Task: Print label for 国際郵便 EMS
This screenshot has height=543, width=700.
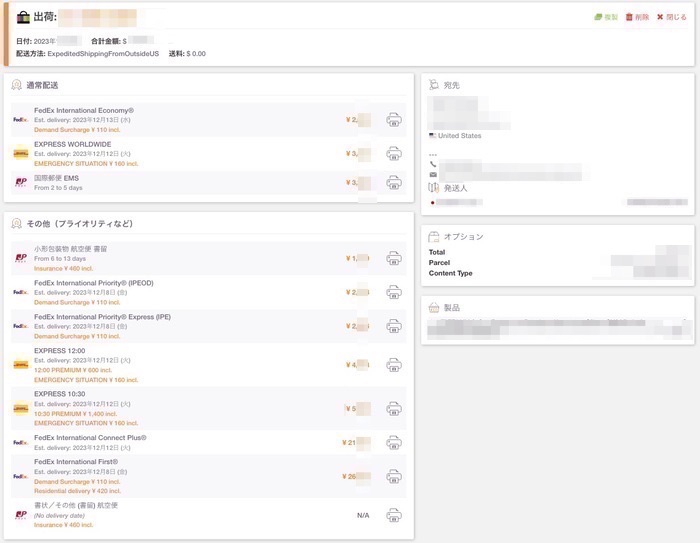Action: click(x=394, y=183)
